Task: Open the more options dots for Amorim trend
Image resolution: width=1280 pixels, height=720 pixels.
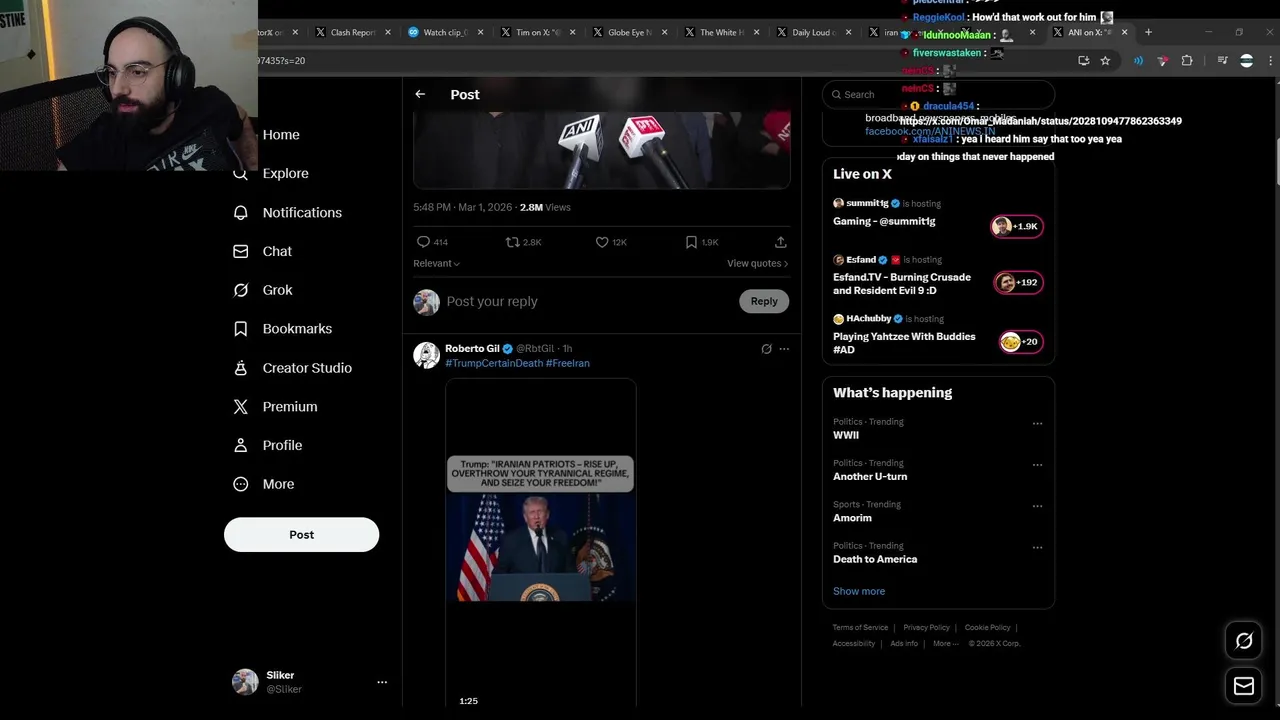Action: [1037, 506]
